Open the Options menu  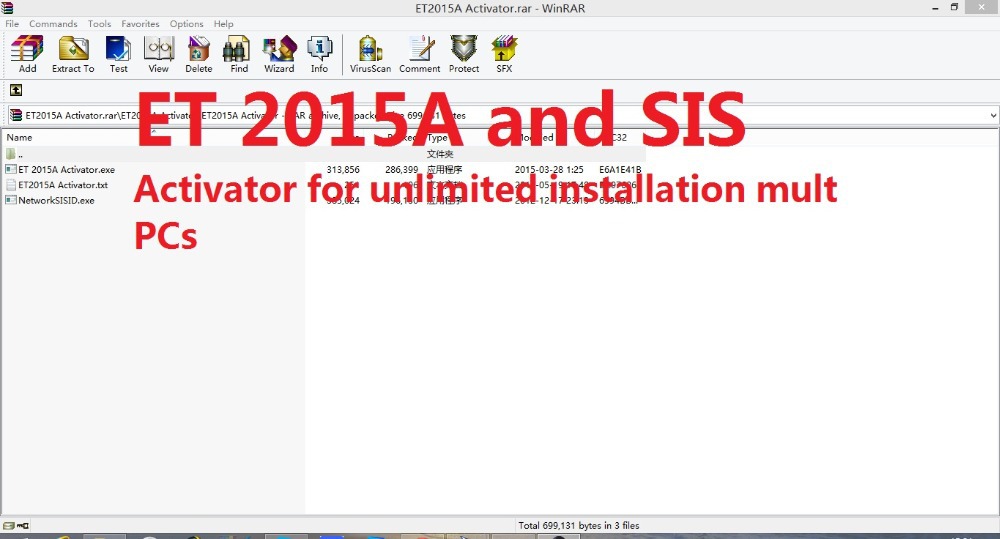(x=186, y=24)
